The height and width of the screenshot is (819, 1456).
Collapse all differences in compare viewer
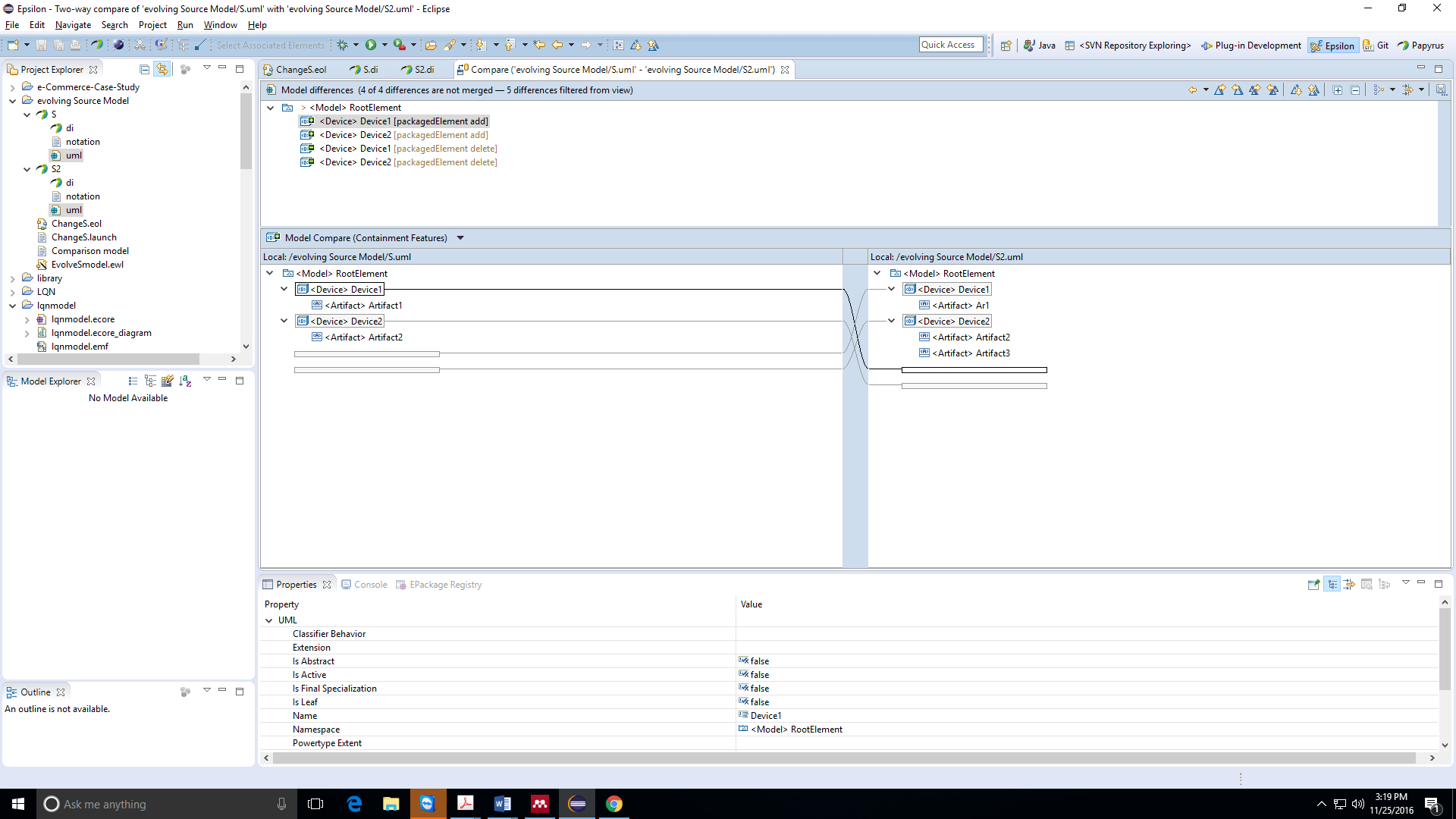[1355, 90]
